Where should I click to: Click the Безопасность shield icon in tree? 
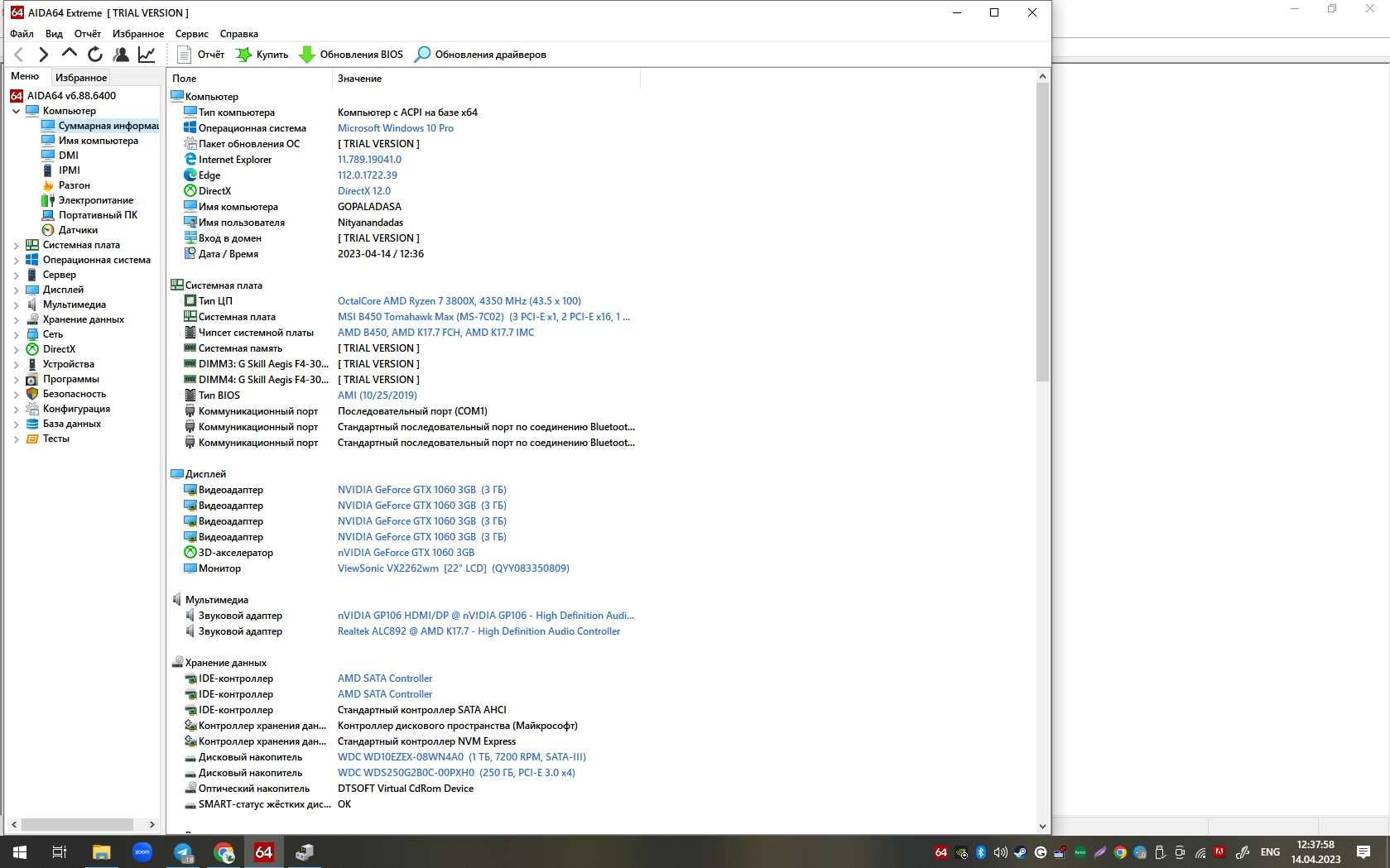(x=32, y=394)
